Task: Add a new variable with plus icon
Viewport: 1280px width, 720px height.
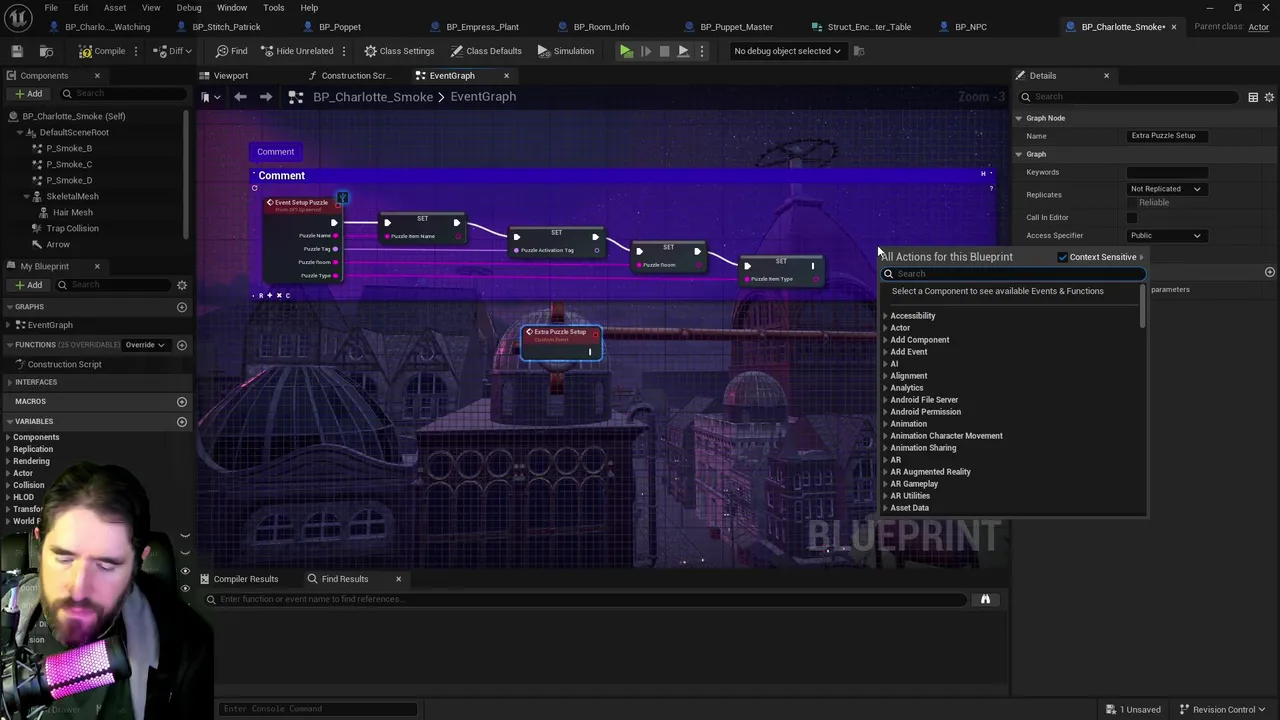Action: [182, 422]
